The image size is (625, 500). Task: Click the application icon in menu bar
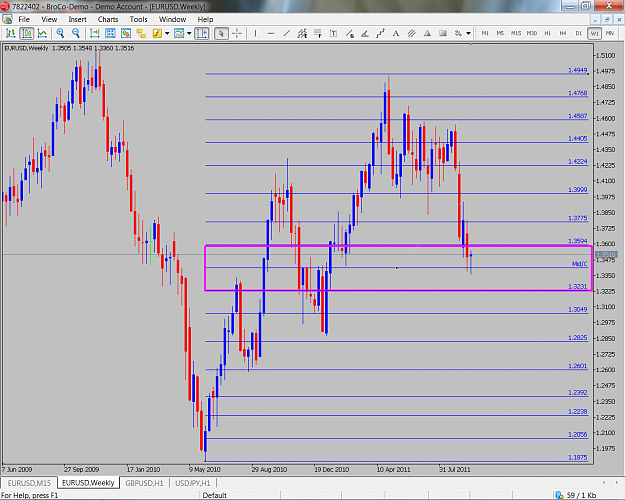coord(7,19)
